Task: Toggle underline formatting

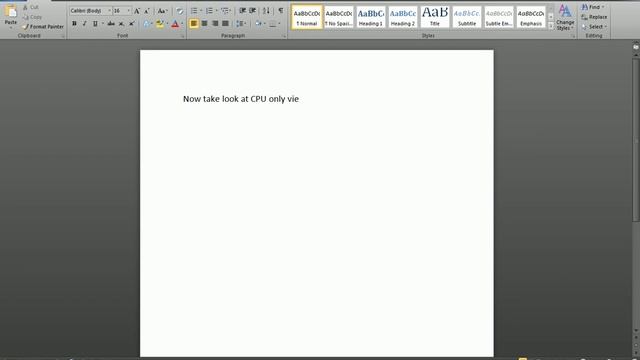Action: point(95,24)
